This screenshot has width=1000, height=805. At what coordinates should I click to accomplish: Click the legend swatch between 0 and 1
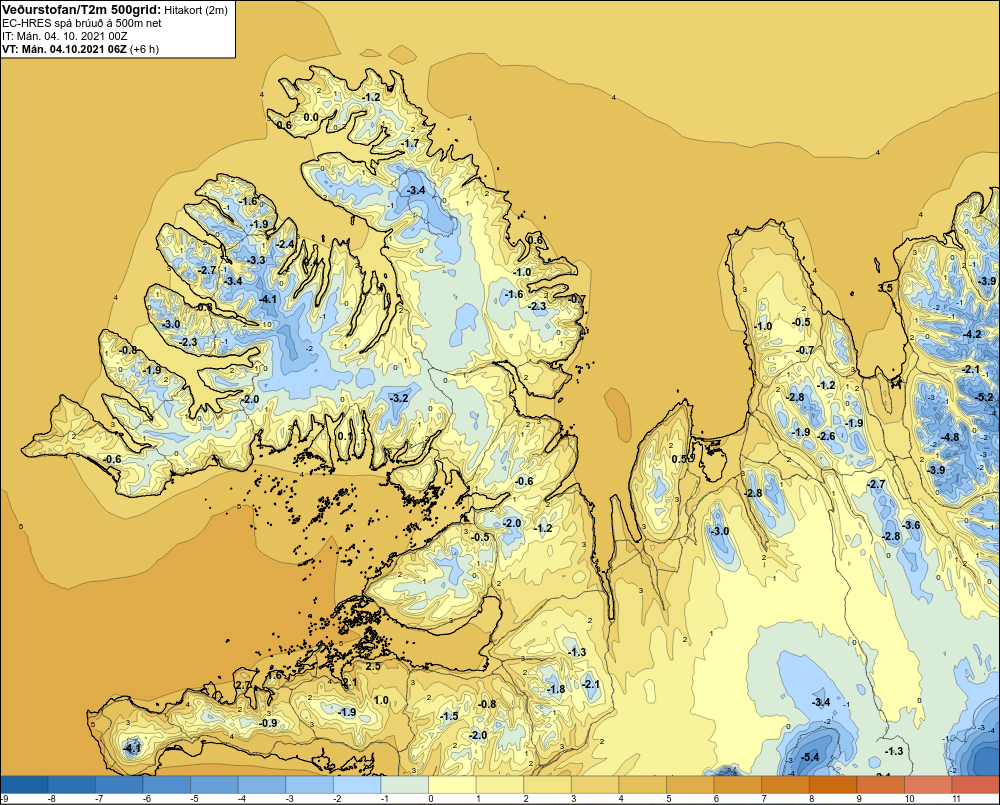(x=453, y=785)
